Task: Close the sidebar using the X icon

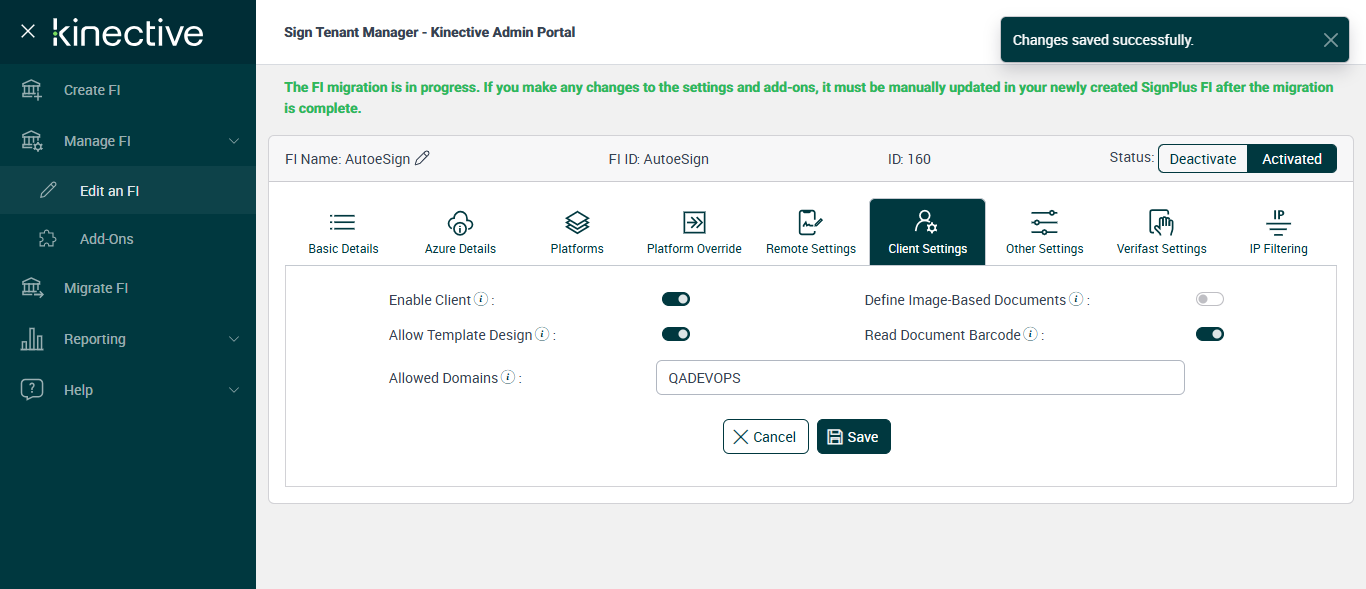Action: point(28,31)
